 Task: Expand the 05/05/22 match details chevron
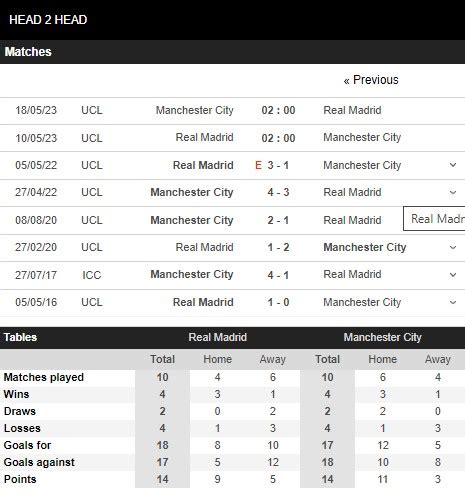click(x=453, y=165)
